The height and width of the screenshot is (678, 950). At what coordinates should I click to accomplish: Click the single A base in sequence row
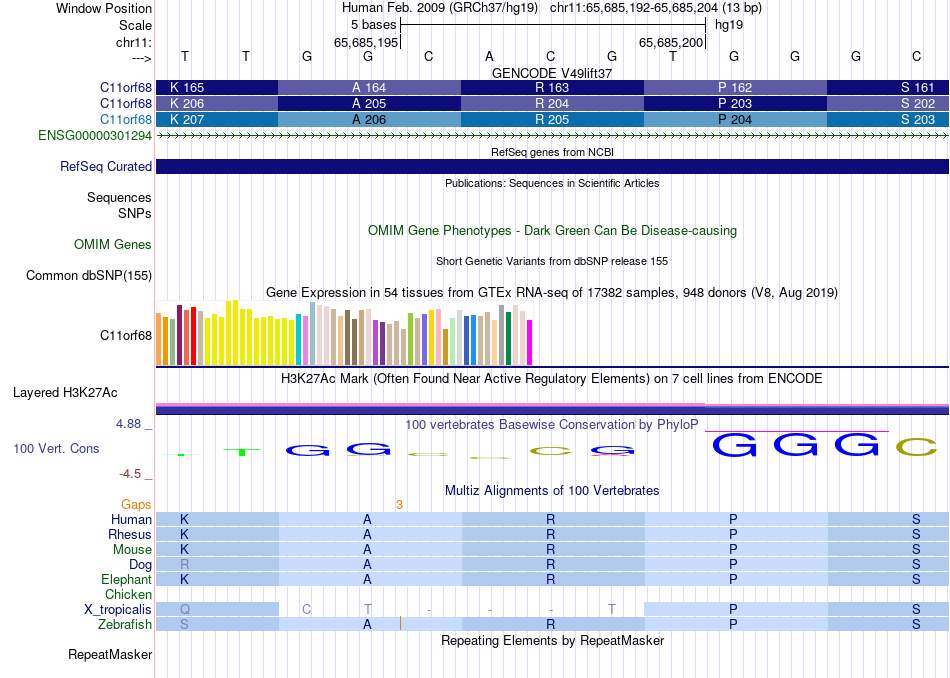490,56
